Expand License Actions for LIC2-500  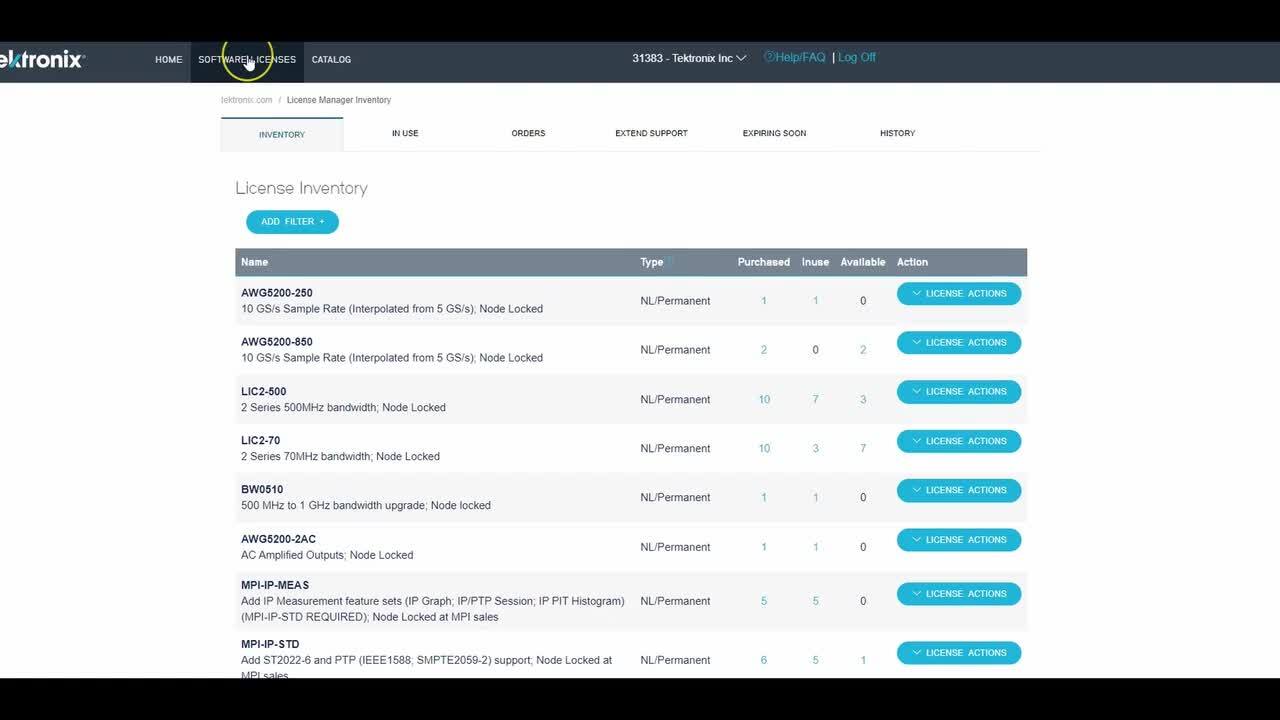point(958,391)
